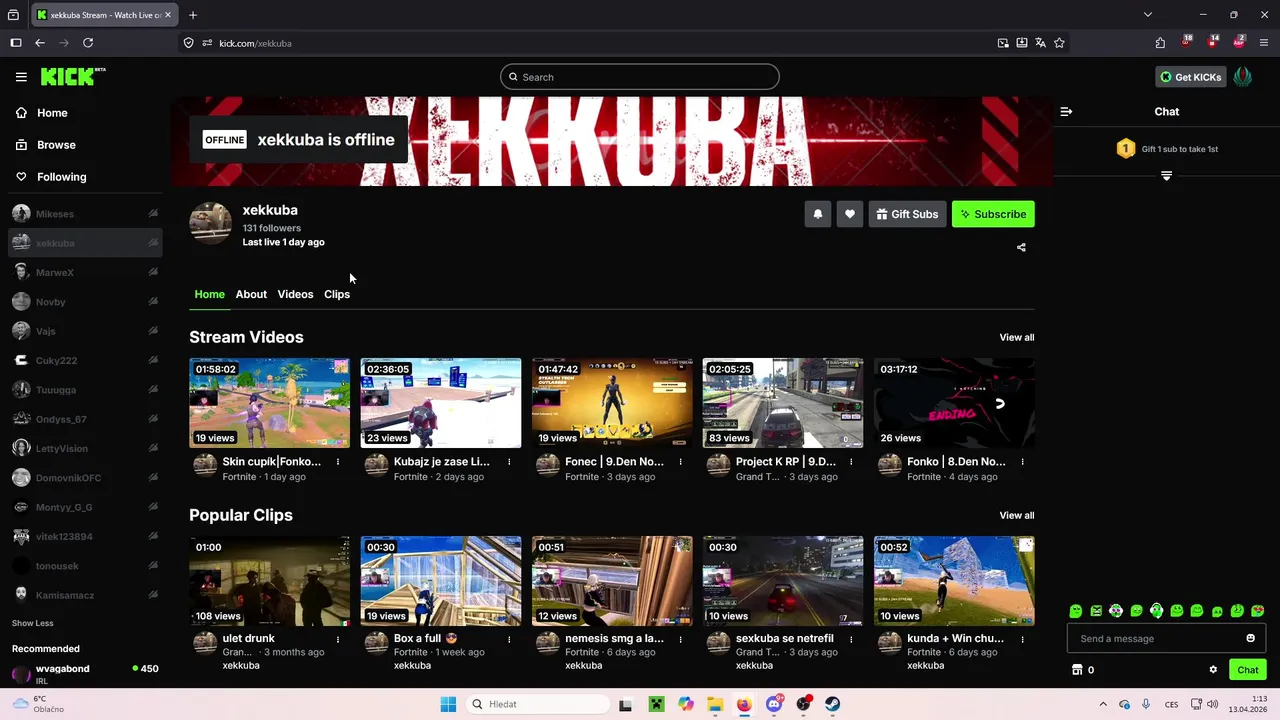Open Steam from the taskbar
Screen dimensions: 1280x720
[x=832, y=704]
